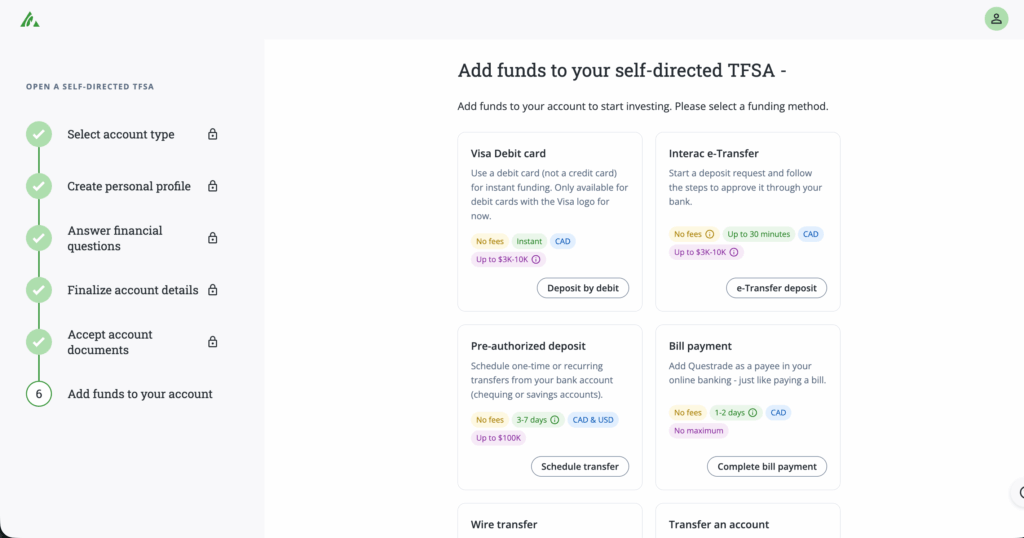Click lock icon beside Answer financial questions
The height and width of the screenshot is (538, 1024).
pos(212,238)
